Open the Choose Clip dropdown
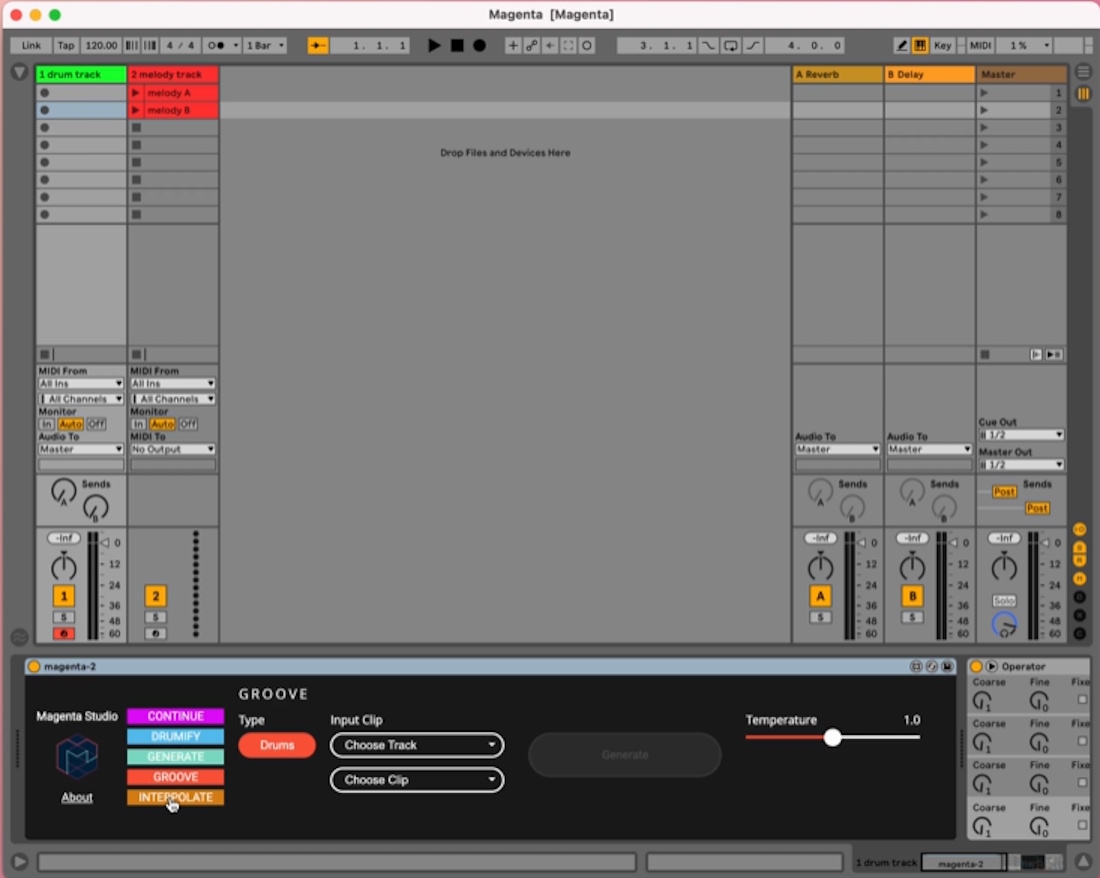This screenshot has width=1100, height=878. click(417, 780)
